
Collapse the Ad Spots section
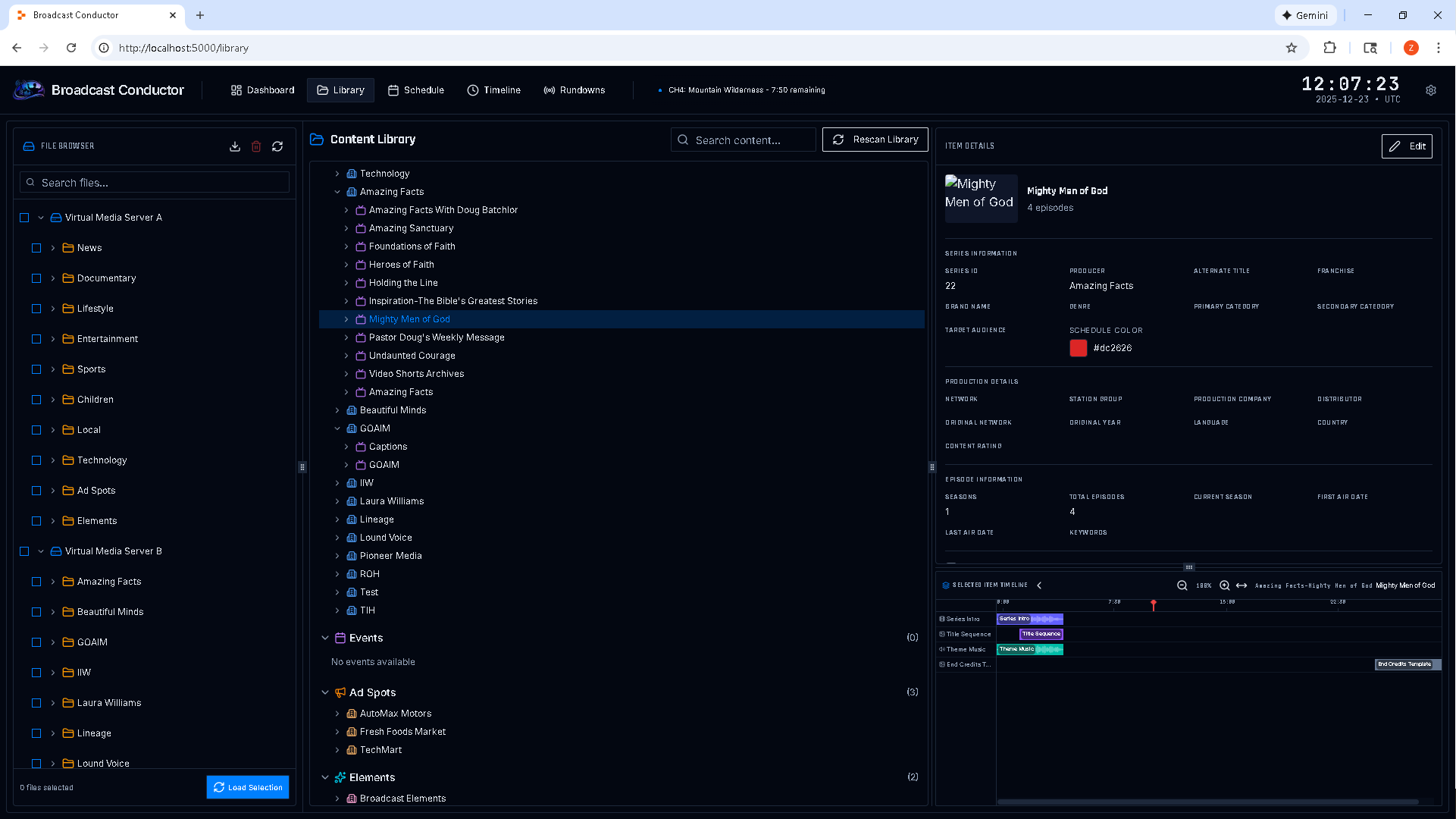[325, 692]
